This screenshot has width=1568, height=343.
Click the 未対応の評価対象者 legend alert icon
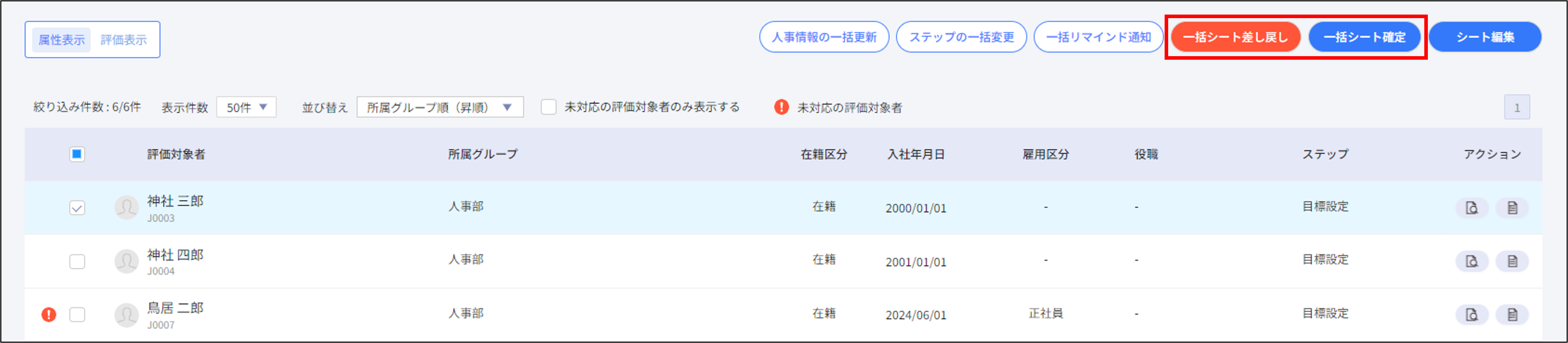(782, 106)
